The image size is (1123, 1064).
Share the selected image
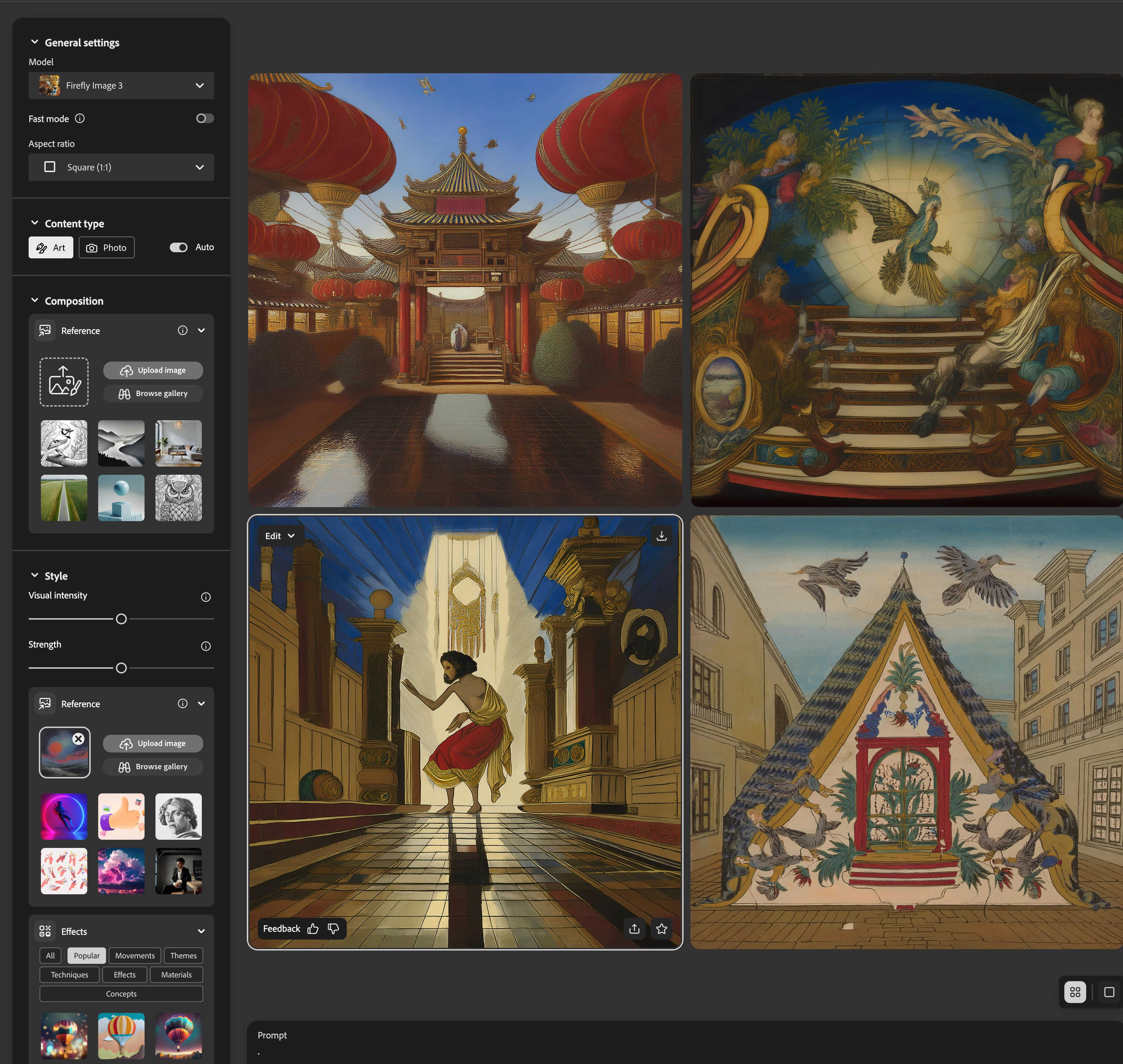point(634,928)
